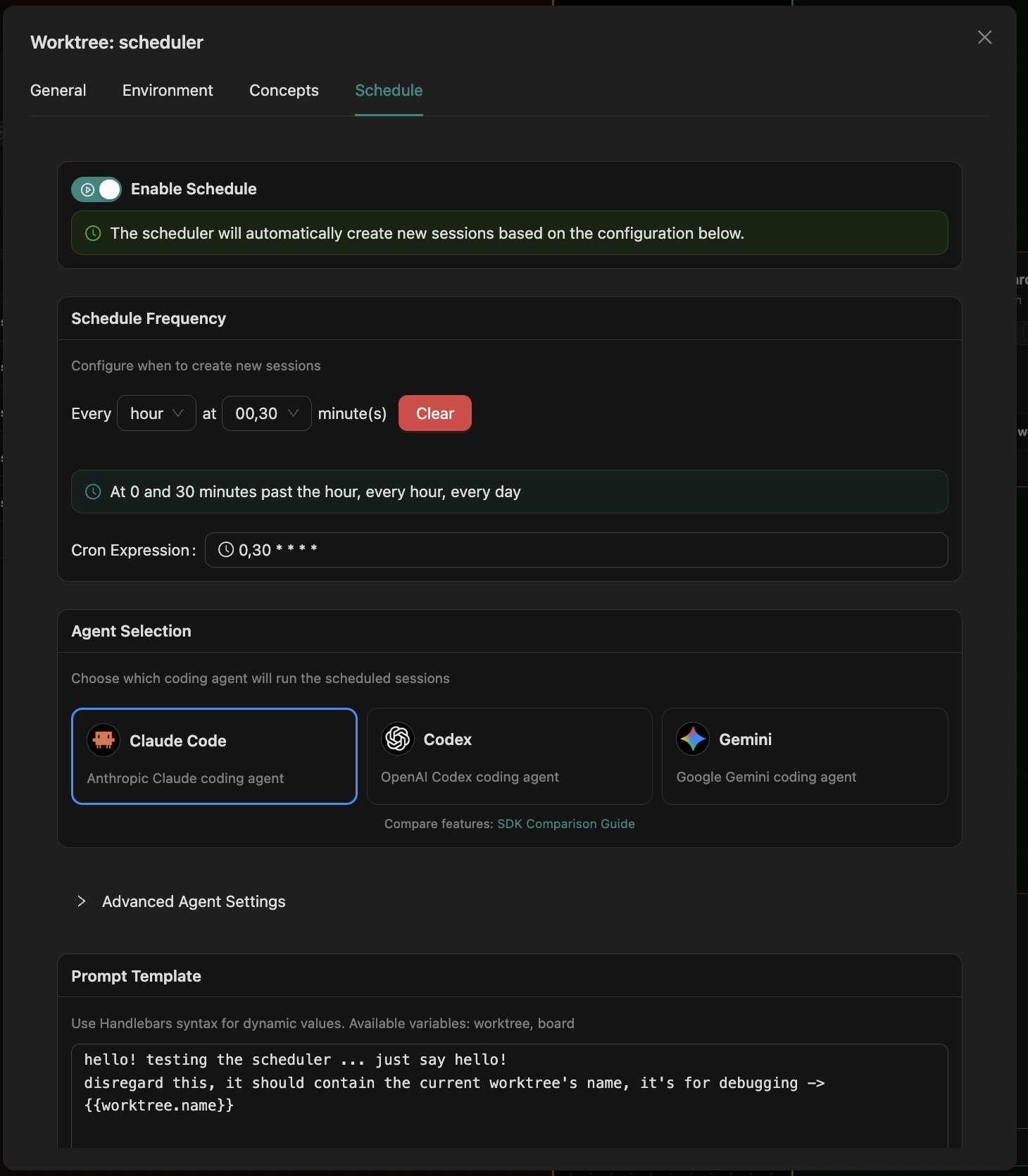Select the Claude Code agent card

pos(214,756)
